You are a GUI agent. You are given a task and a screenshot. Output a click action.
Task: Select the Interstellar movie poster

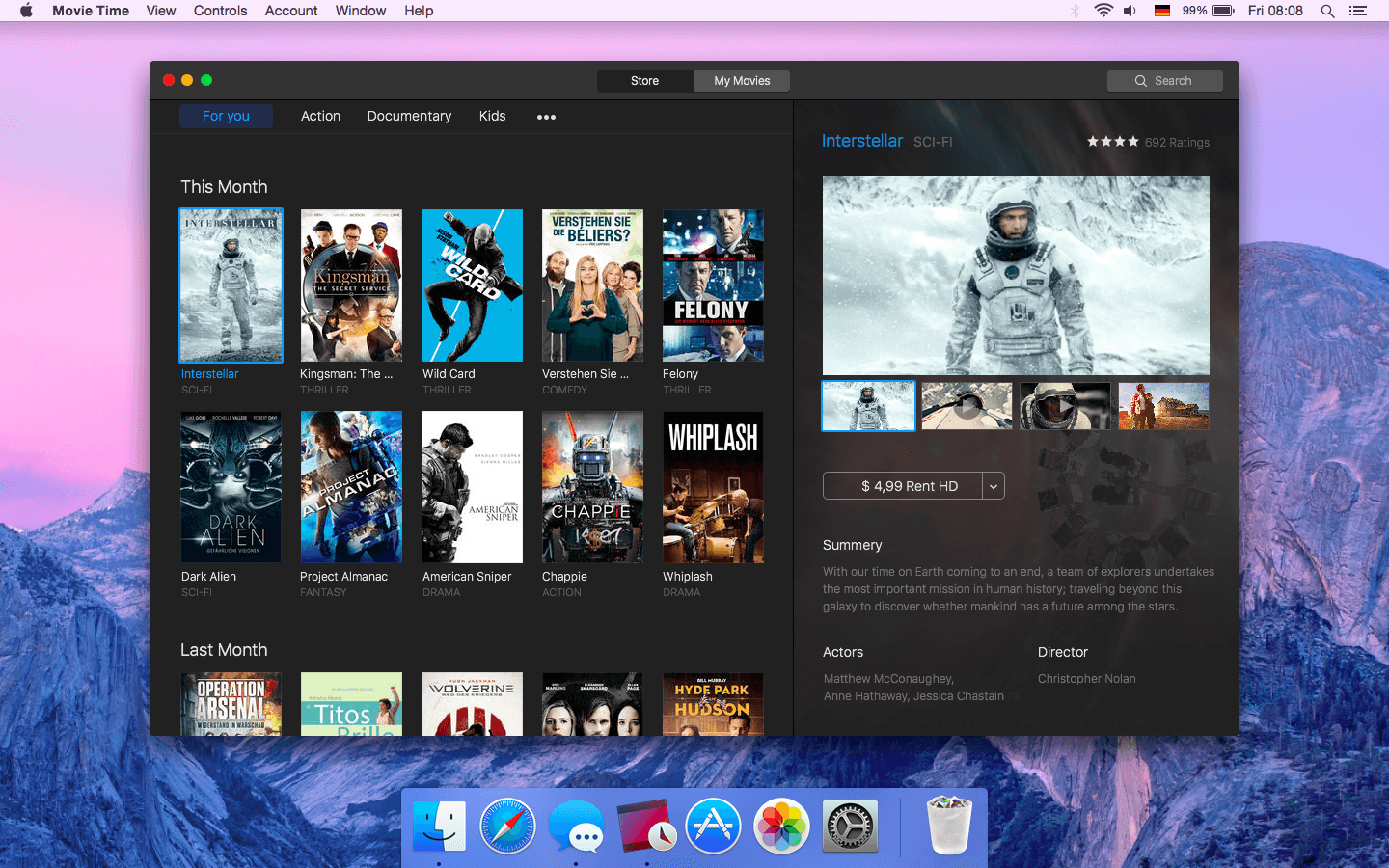pyautogui.click(x=231, y=285)
